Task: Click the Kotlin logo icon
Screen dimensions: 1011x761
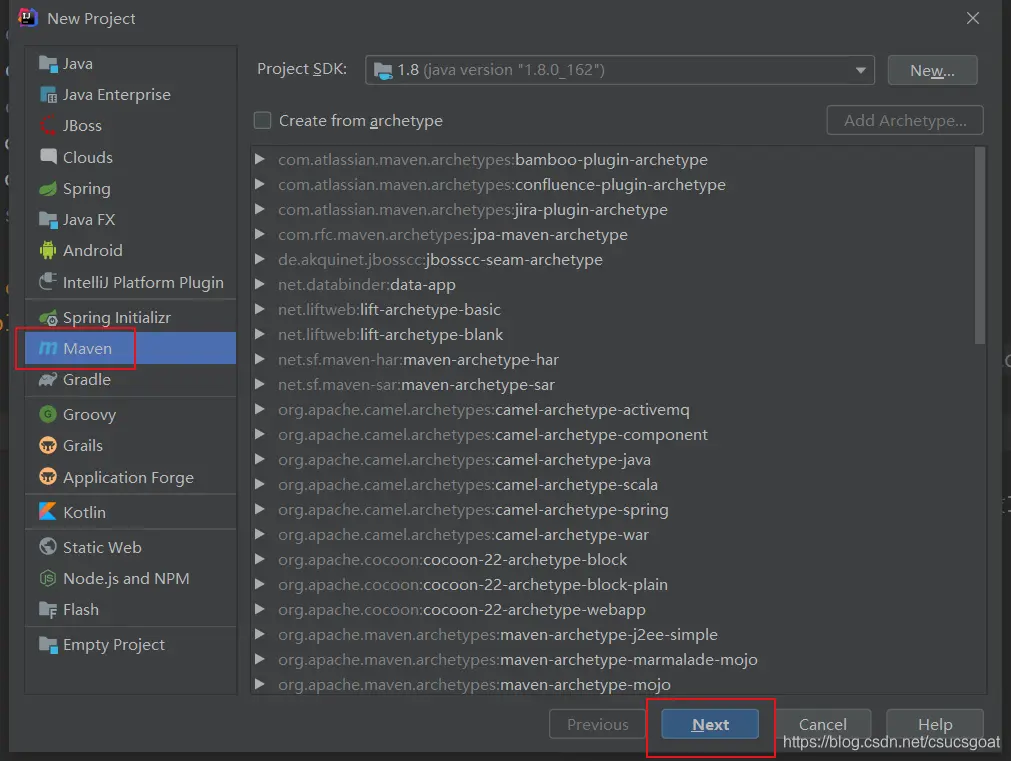Action: tap(47, 512)
